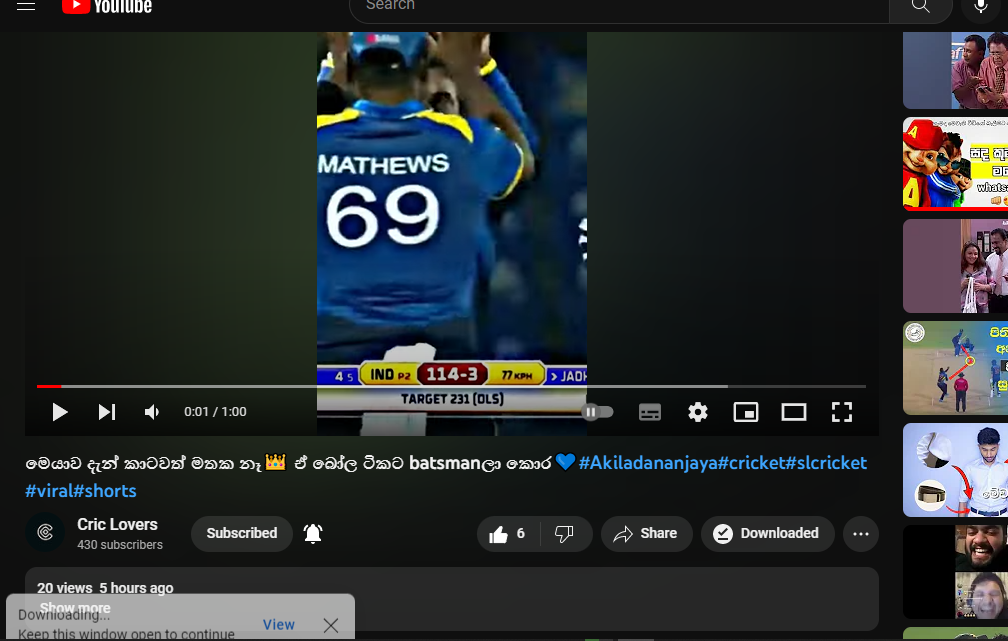Open the cricket pitch analysis recommended video
The width and height of the screenshot is (1008, 641).
tap(955, 368)
